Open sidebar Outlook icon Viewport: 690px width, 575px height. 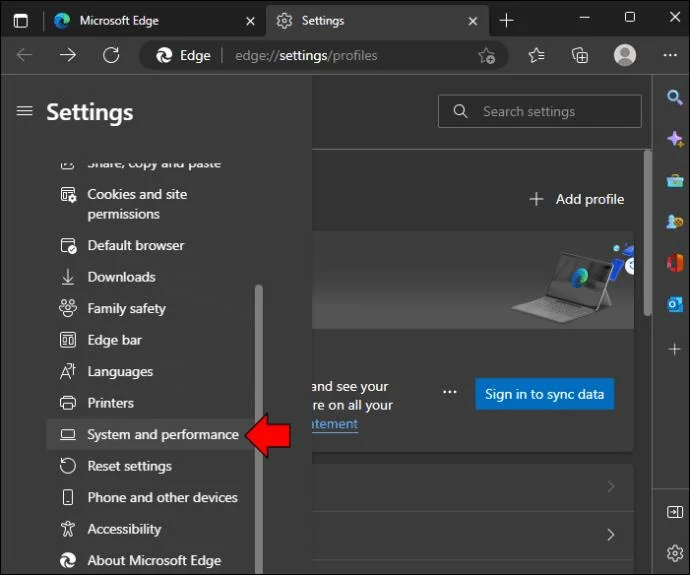click(x=675, y=304)
